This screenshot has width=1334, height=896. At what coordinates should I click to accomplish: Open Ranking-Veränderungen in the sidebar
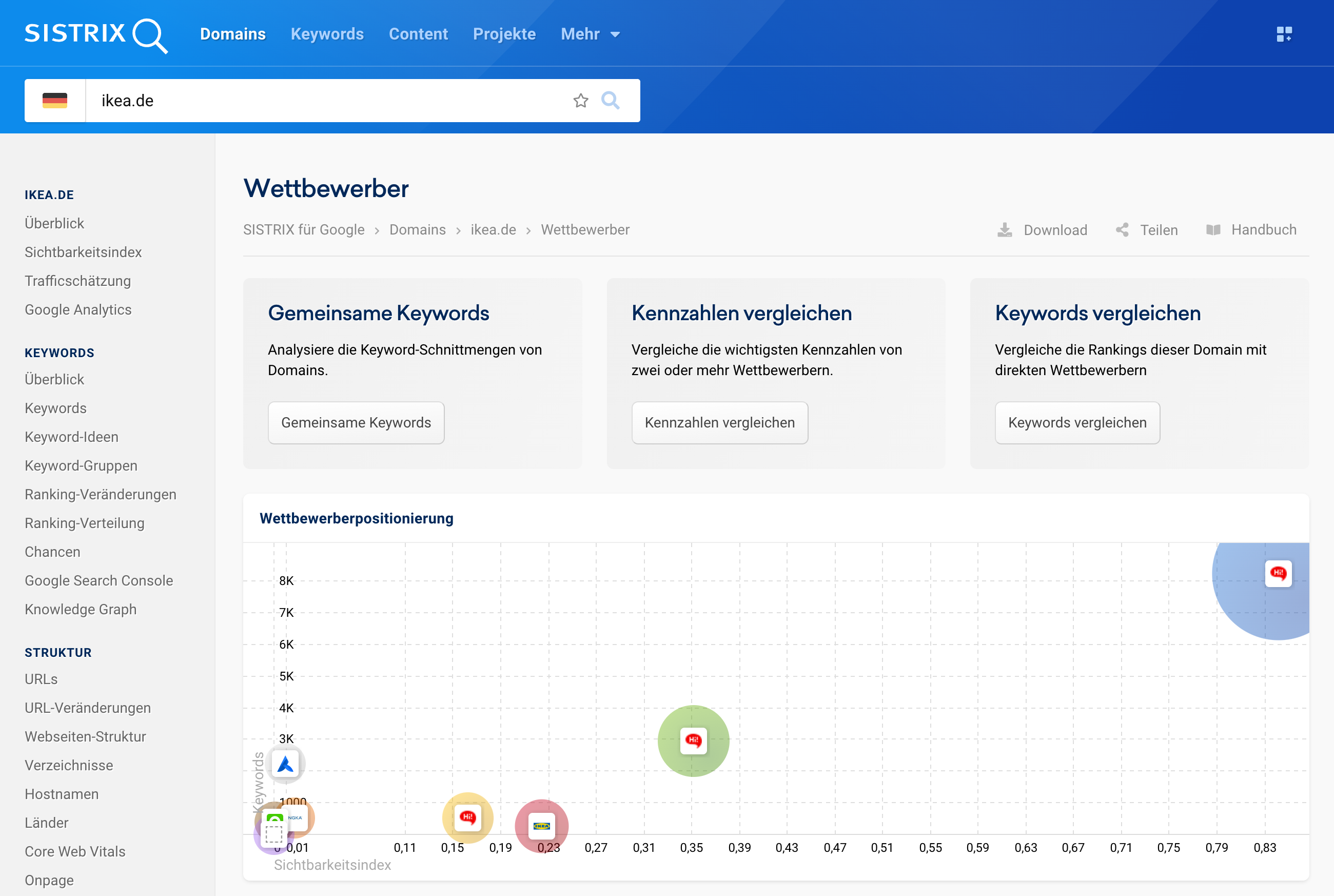(x=101, y=494)
